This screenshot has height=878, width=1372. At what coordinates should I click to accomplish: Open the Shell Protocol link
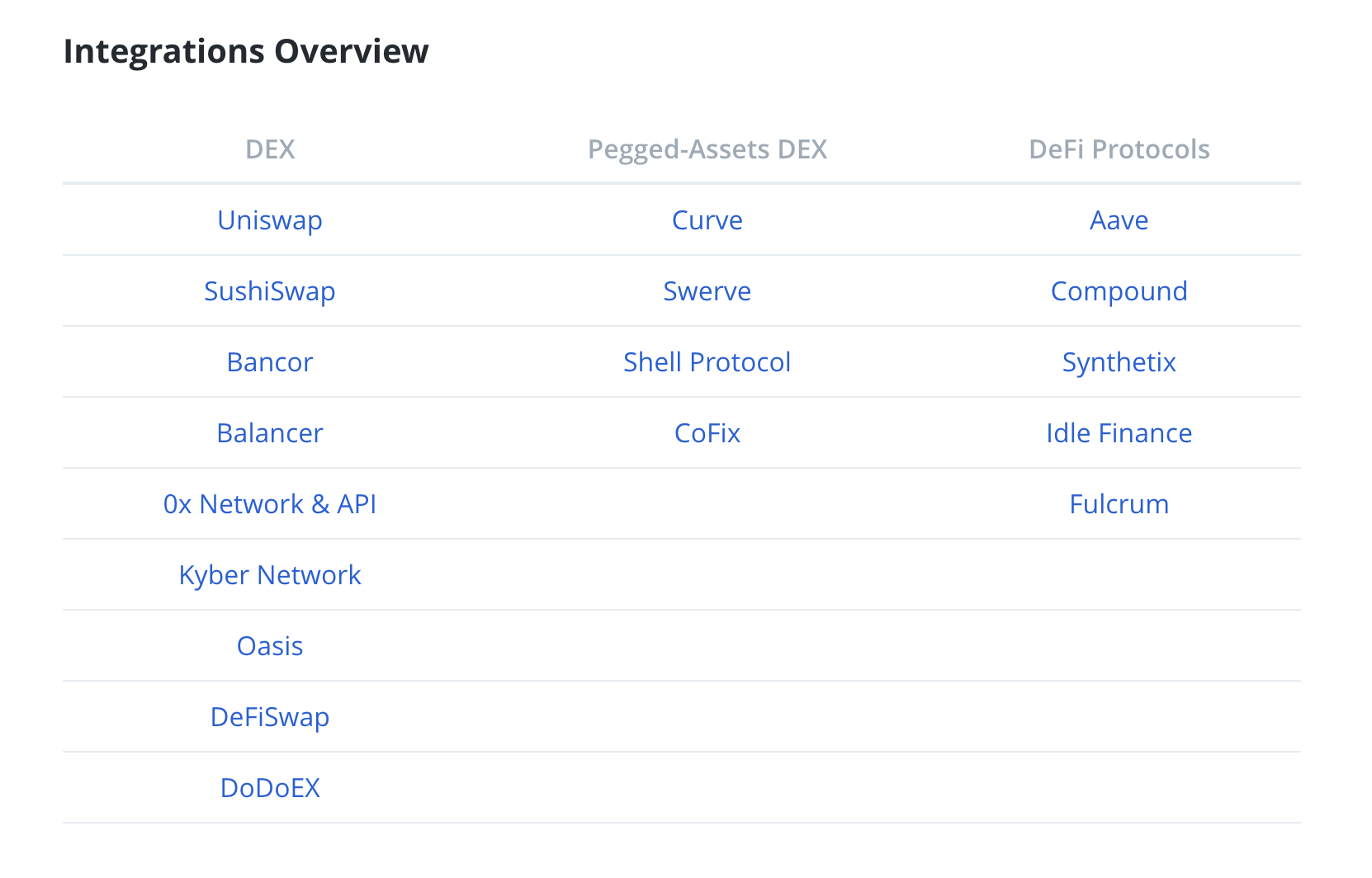pyautogui.click(x=707, y=362)
